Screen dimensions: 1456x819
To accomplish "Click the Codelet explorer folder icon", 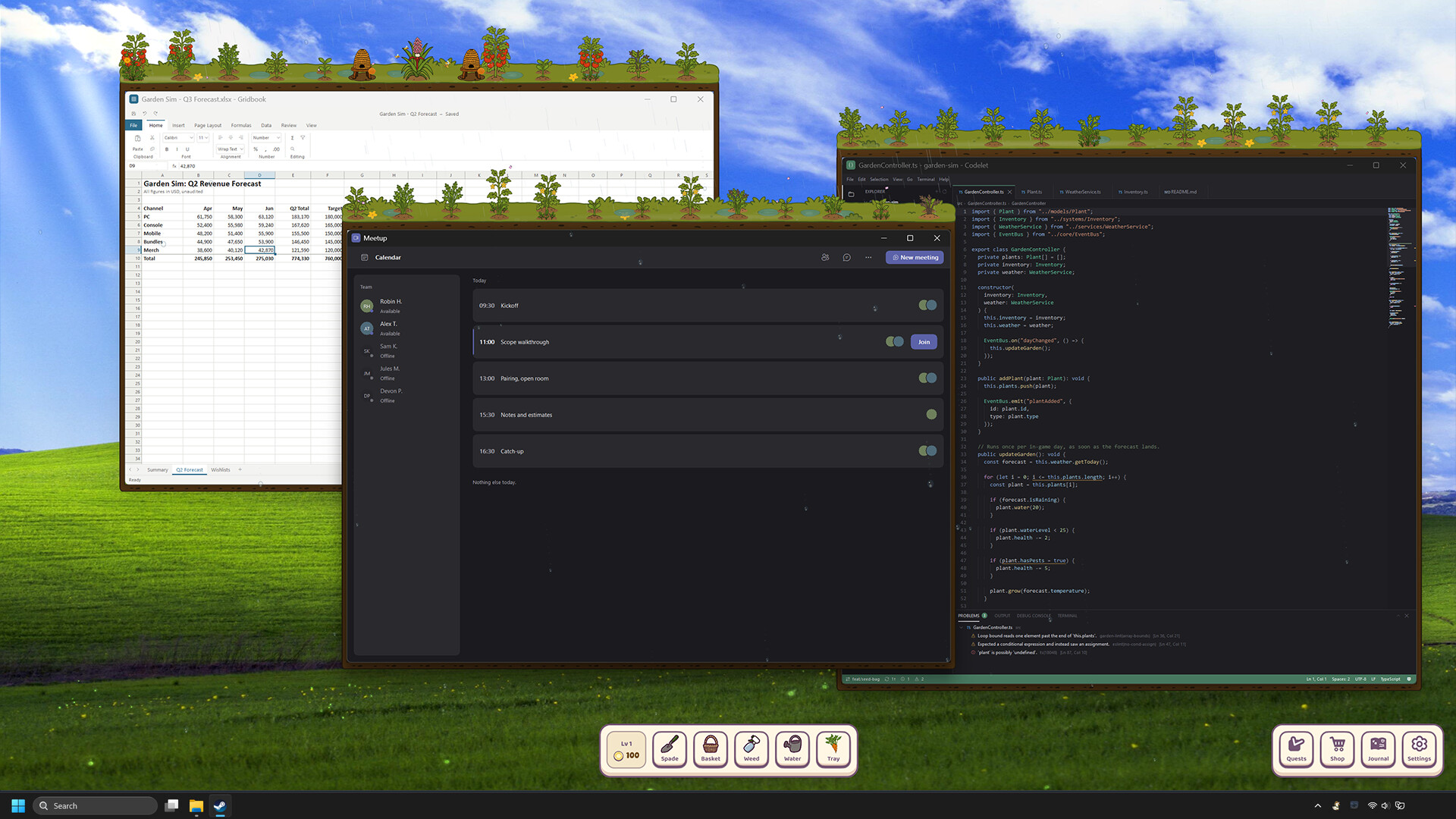I will click(851, 193).
